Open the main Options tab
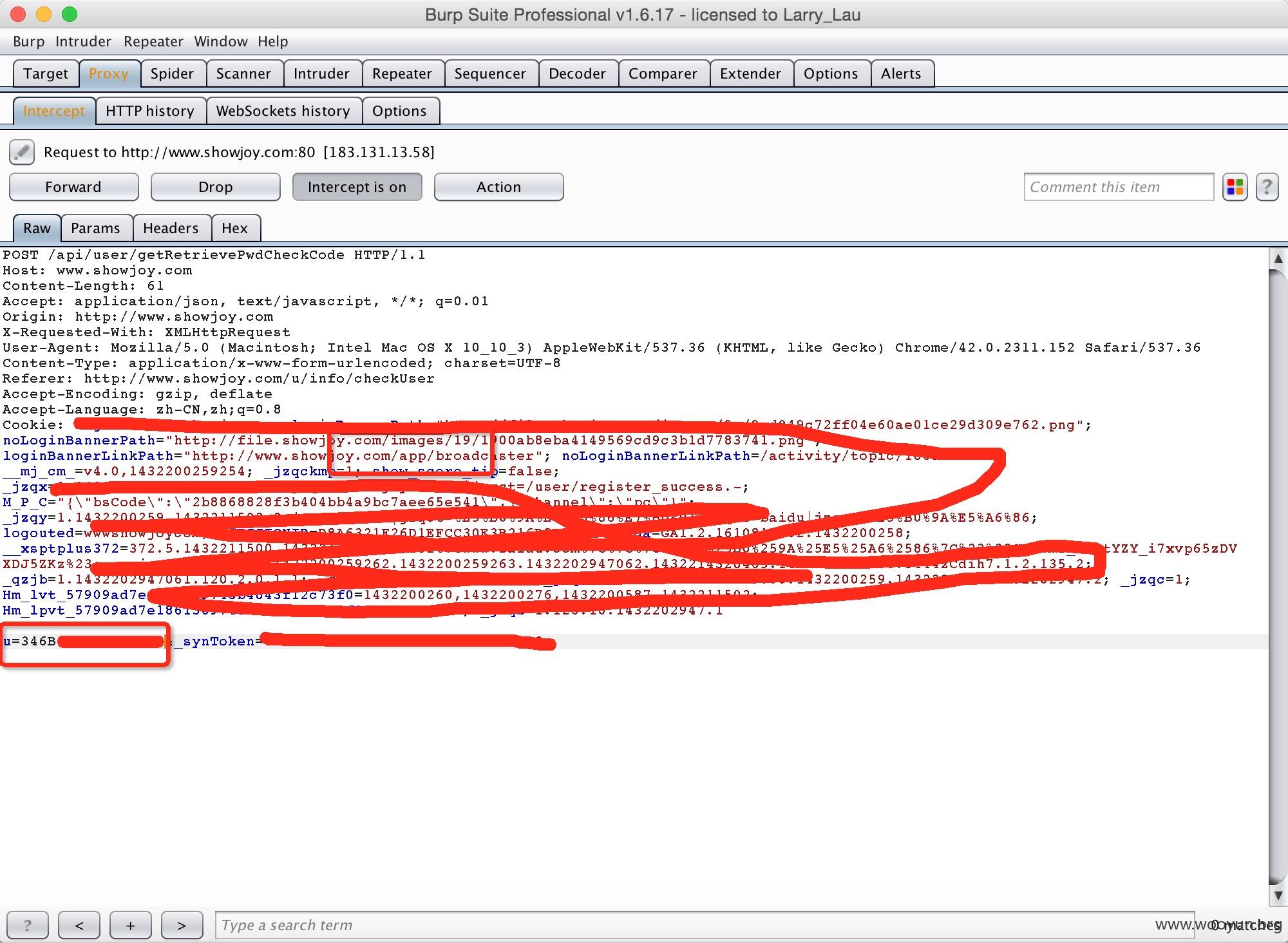Screen dimensions: 1288x943 point(831,73)
